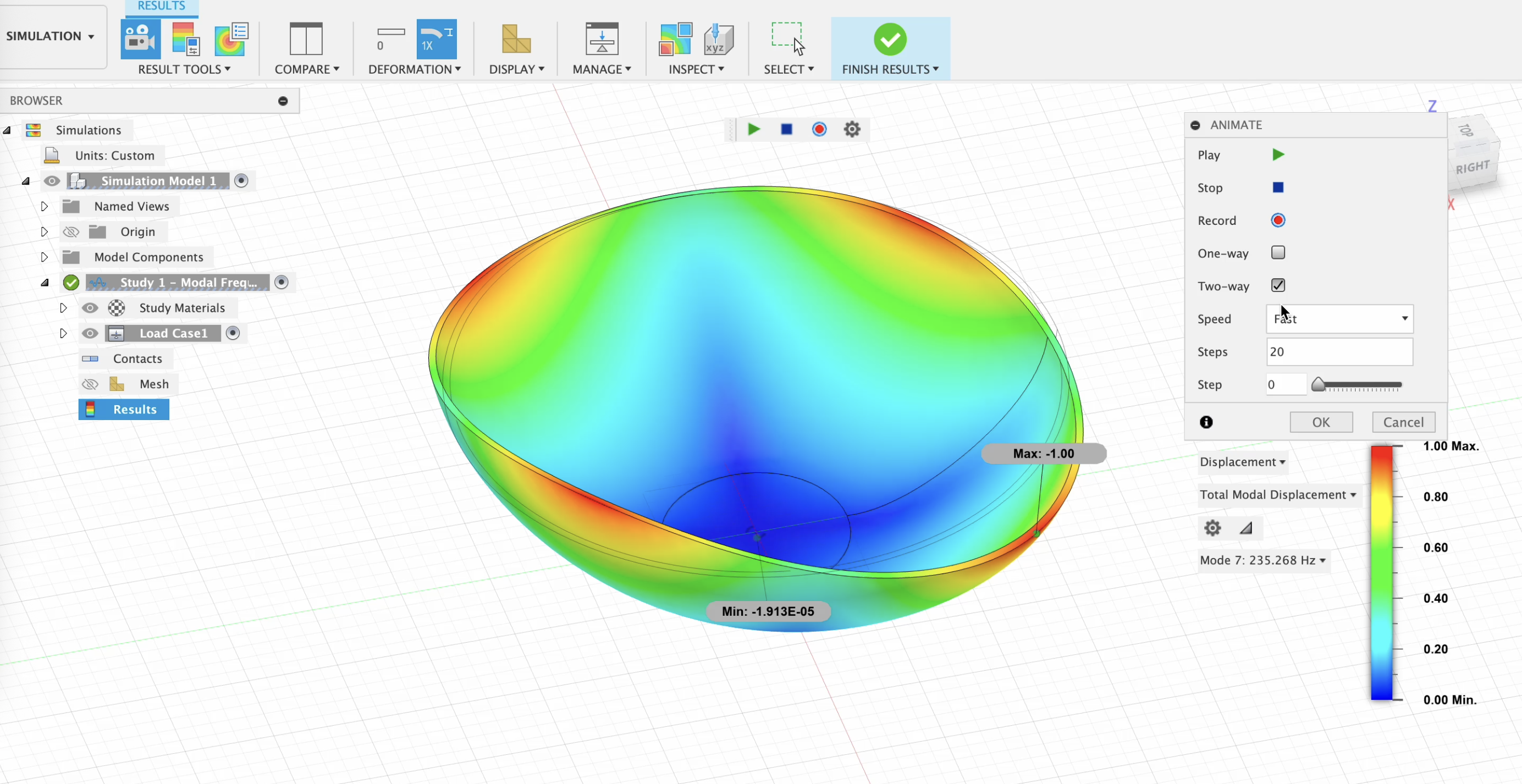Toggle Study Materials eye icon
The image size is (1522, 784).
pyautogui.click(x=90, y=308)
